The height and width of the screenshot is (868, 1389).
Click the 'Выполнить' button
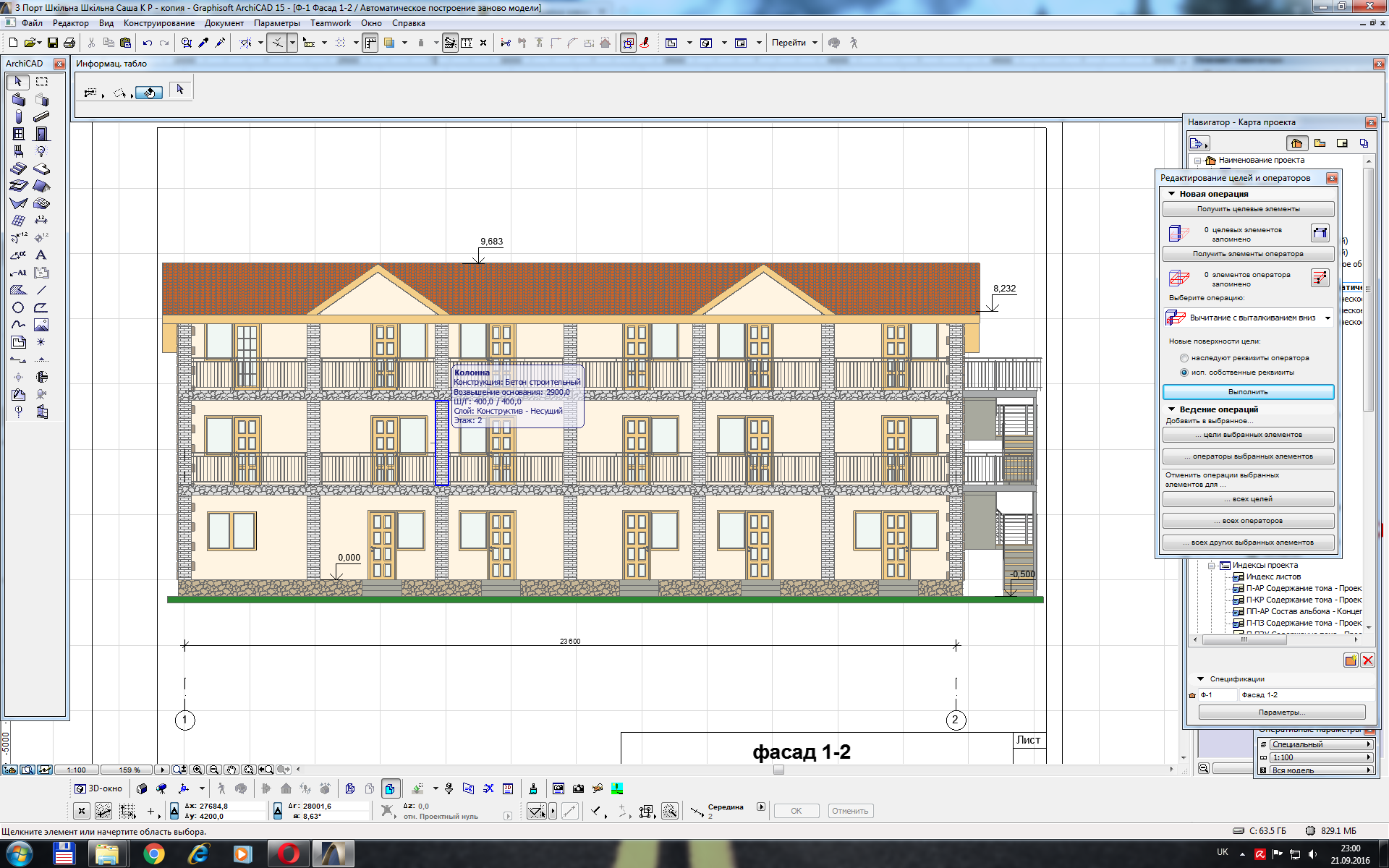tap(1248, 392)
